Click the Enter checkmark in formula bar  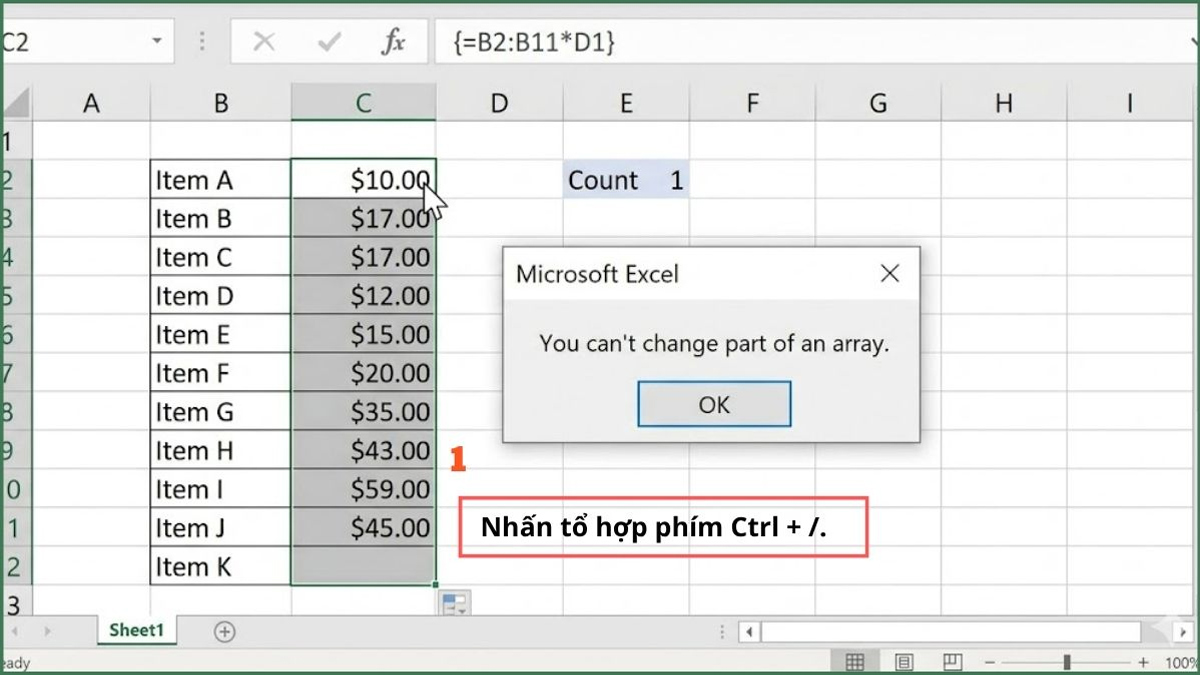pyautogui.click(x=328, y=42)
